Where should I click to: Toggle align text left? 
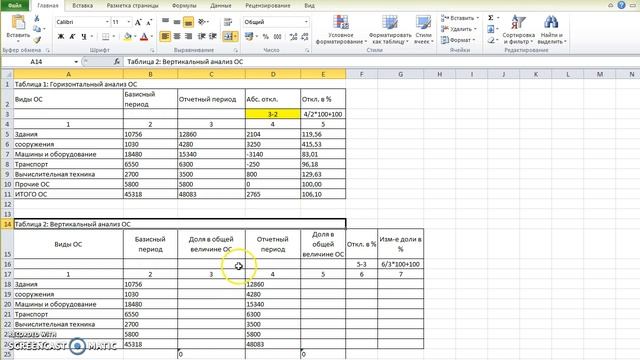coord(165,37)
